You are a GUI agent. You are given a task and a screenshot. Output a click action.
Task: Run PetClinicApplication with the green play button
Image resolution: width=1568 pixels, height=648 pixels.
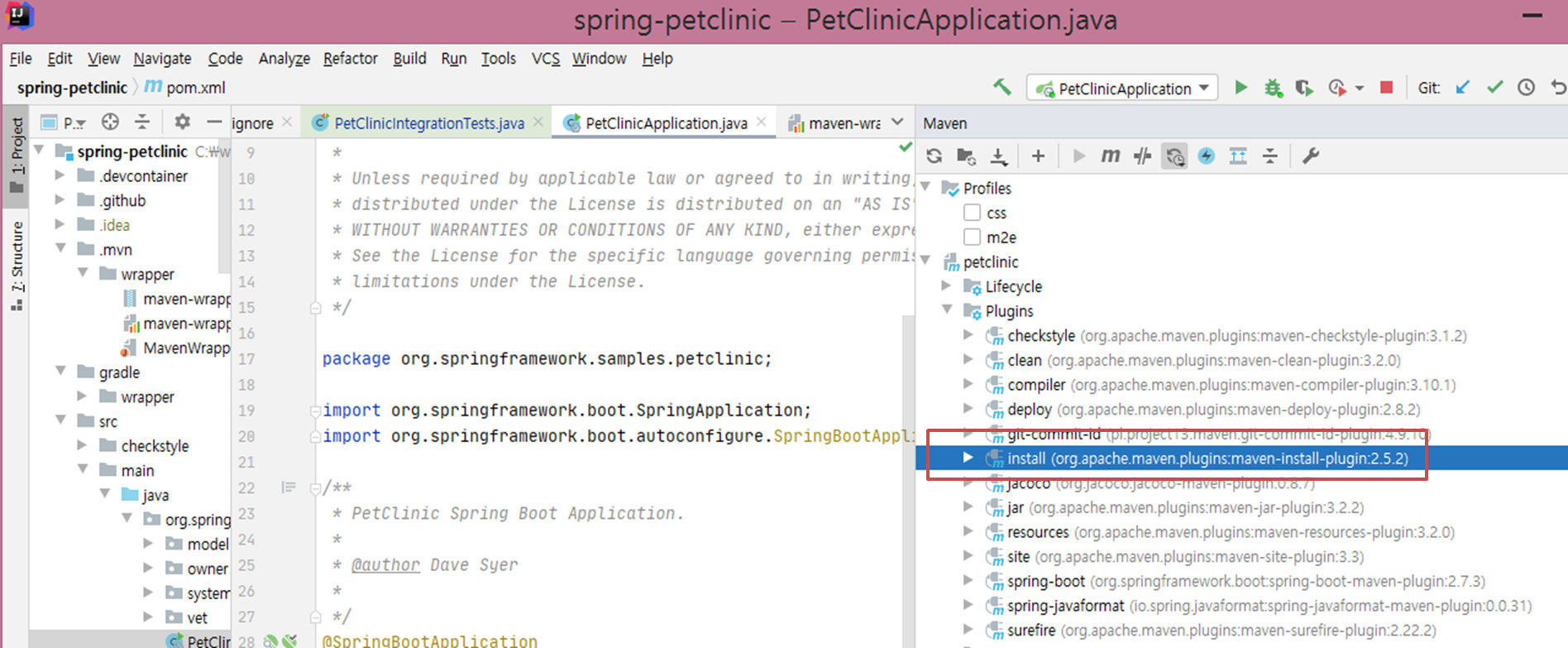click(1241, 88)
